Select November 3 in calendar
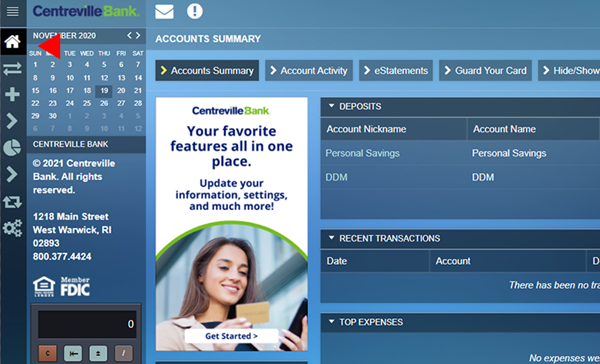 (70, 65)
